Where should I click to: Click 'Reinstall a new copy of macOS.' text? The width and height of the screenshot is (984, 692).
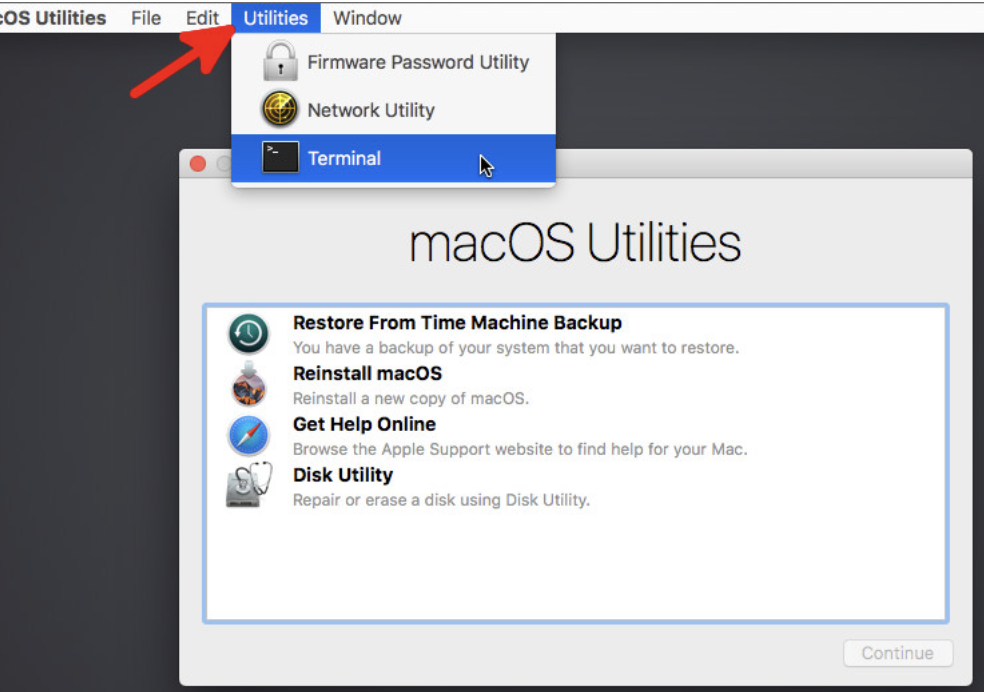410,398
